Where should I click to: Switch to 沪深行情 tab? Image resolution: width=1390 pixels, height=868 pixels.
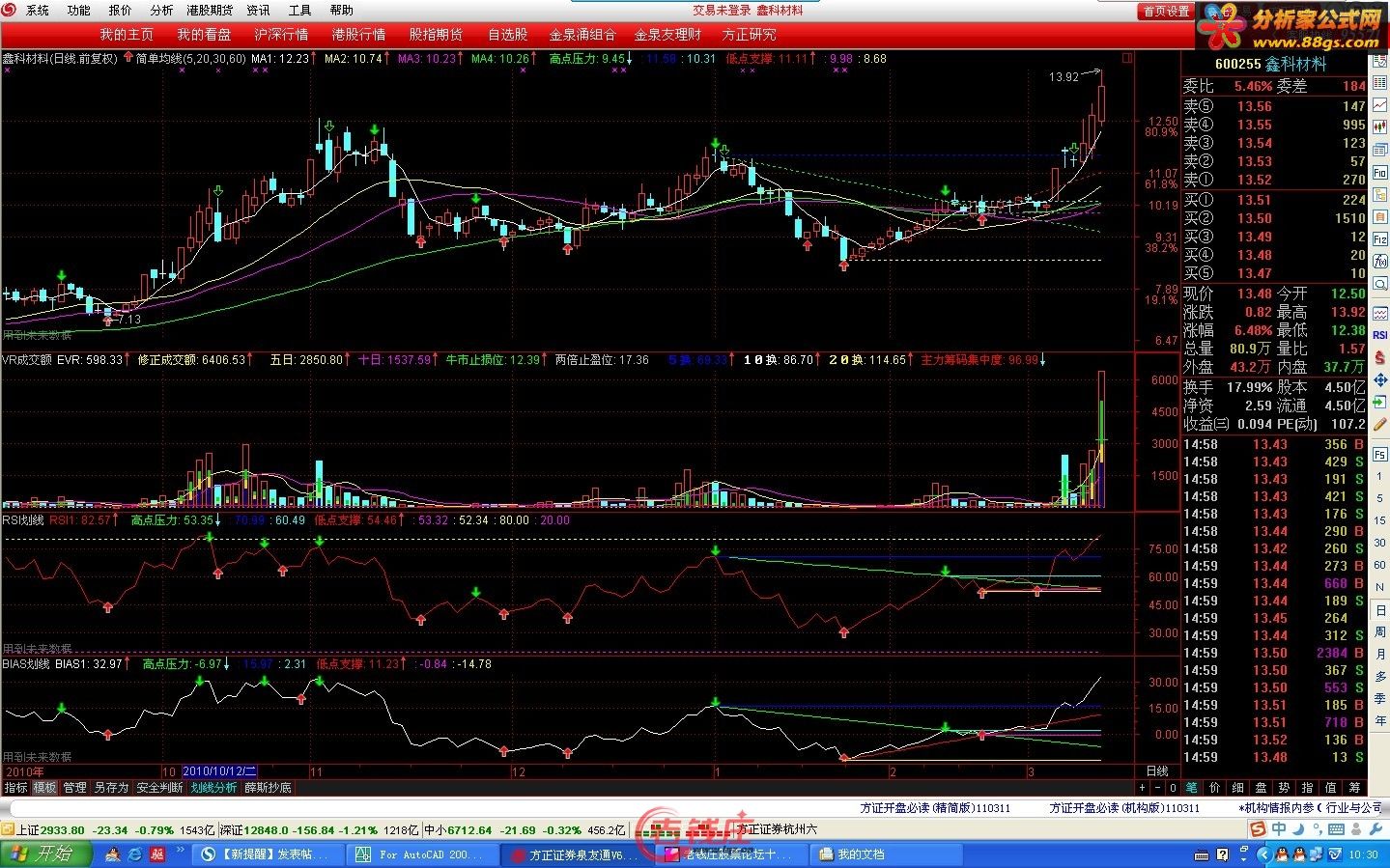click(x=281, y=35)
